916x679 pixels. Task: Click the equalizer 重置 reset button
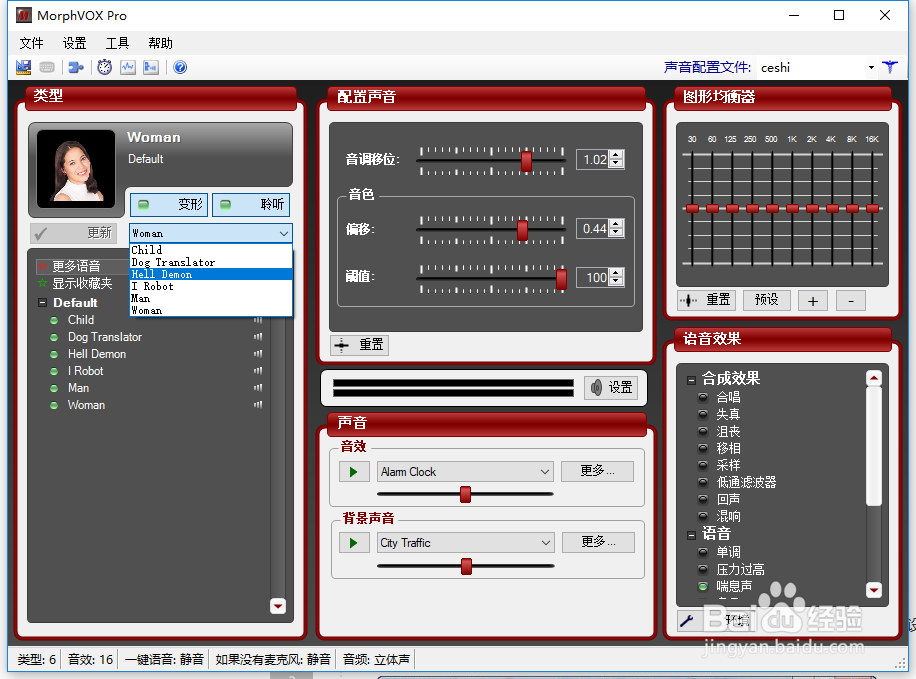pyautogui.click(x=707, y=300)
